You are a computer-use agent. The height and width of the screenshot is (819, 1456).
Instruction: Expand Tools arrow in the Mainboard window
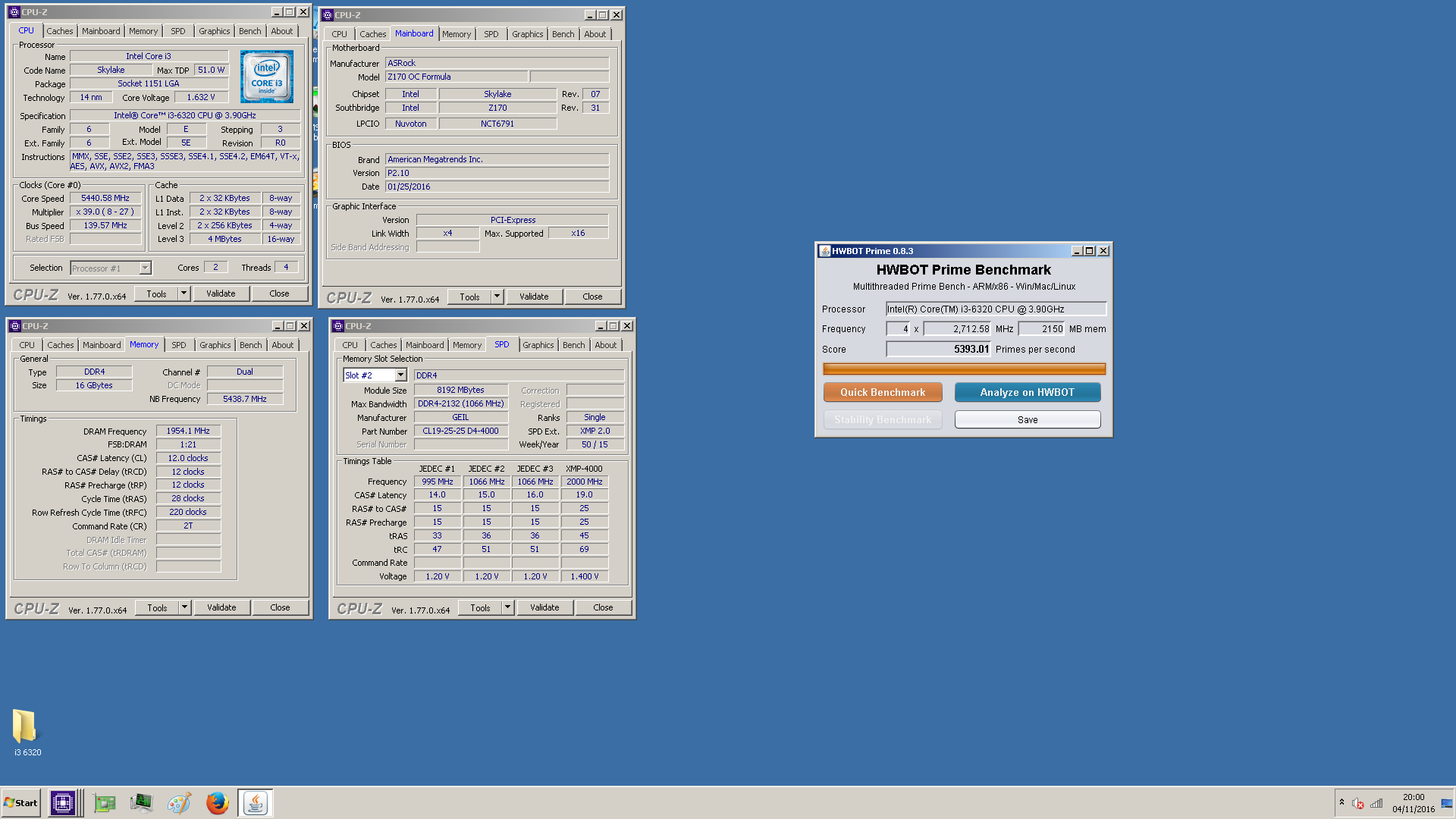[497, 297]
